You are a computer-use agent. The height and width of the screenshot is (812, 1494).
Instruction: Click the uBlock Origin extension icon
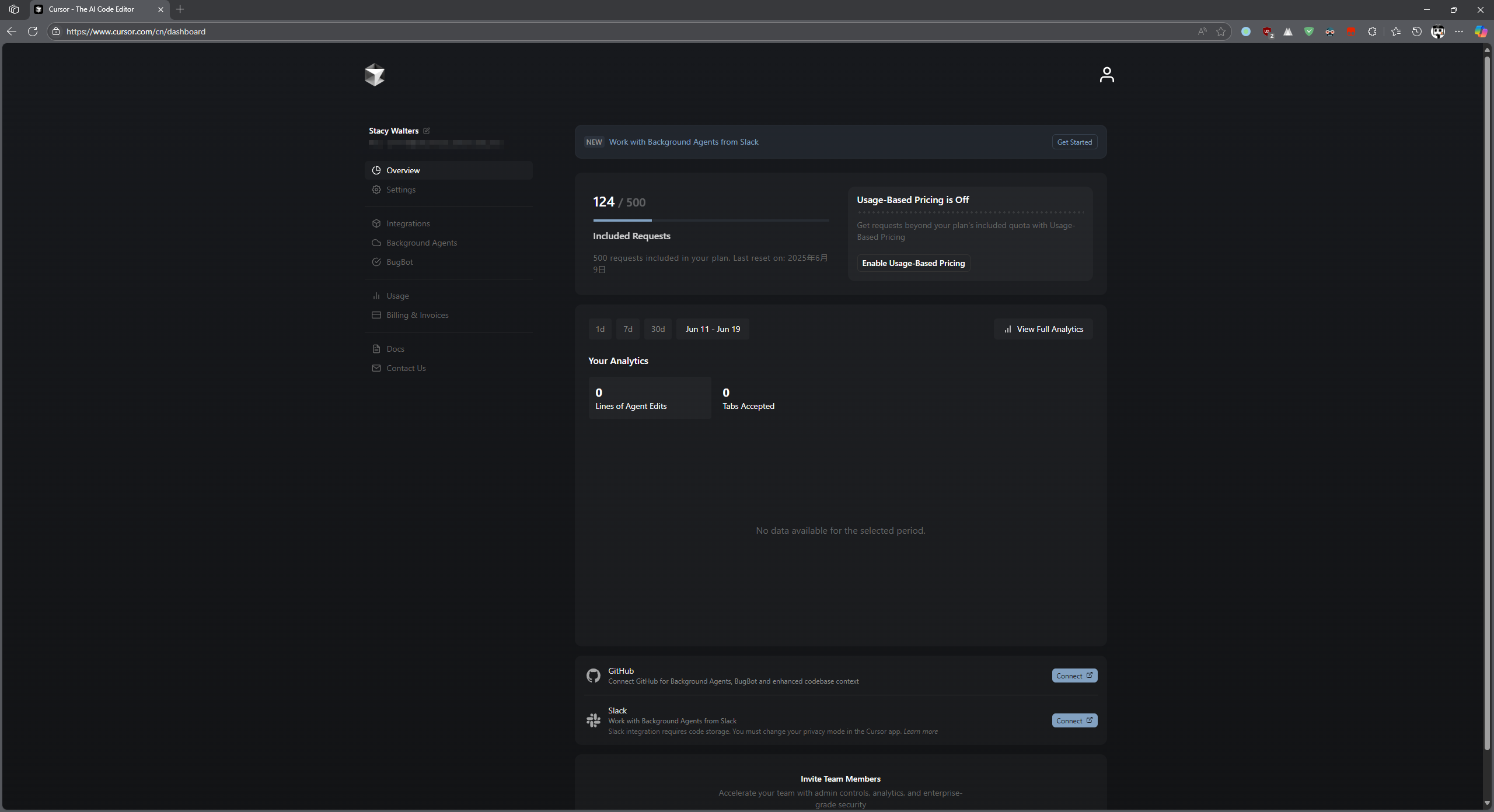point(1268,32)
